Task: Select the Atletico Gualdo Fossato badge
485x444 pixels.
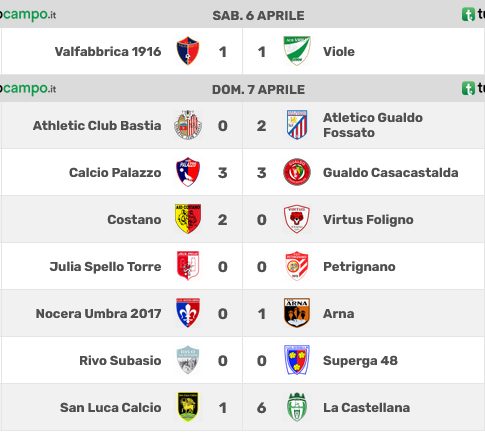Action: (297, 125)
